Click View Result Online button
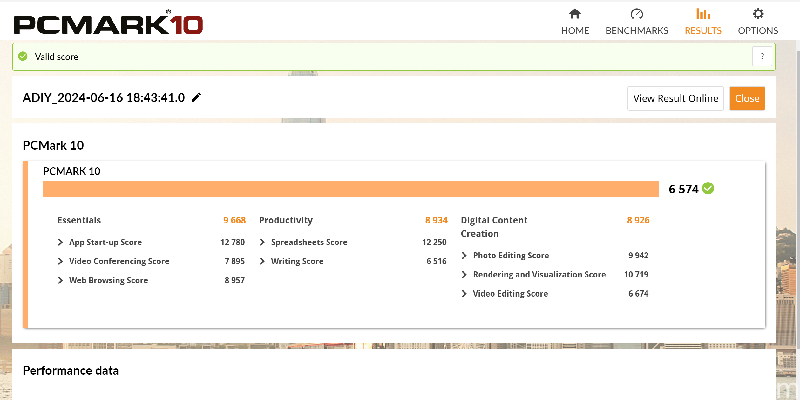800x400 pixels. (x=676, y=98)
